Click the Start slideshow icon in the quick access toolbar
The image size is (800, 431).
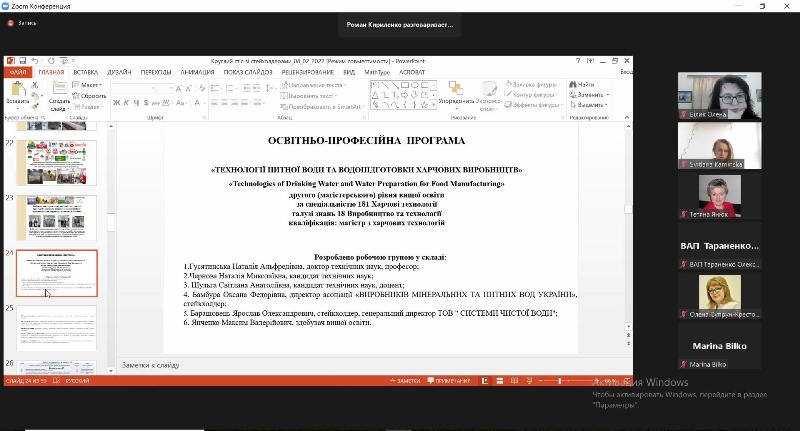(x=64, y=61)
